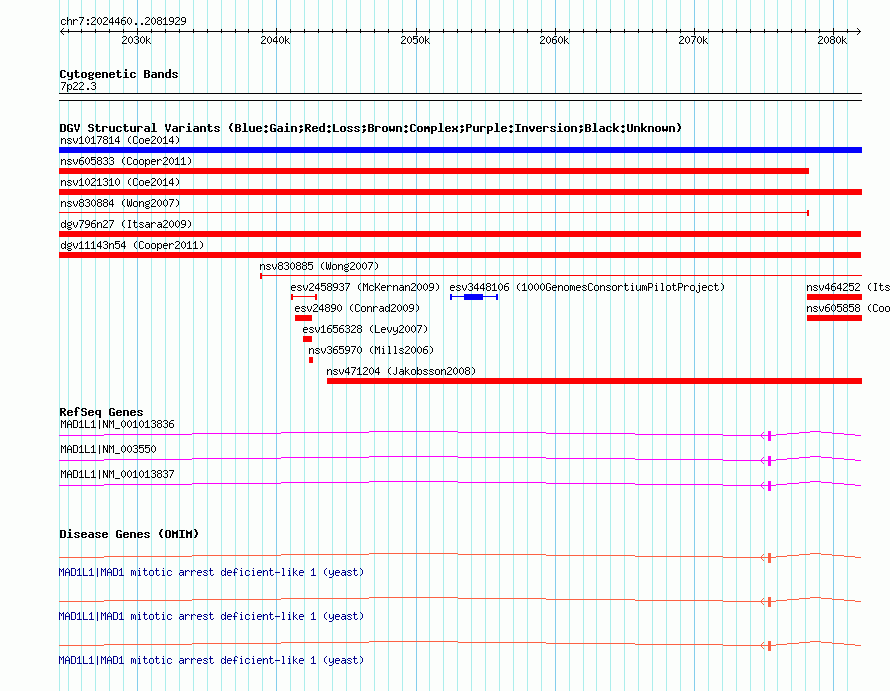Click the DGV Structural Variants track heading
Image resolution: width=890 pixels, height=691 pixels.
pyautogui.click(x=371, y=128)
